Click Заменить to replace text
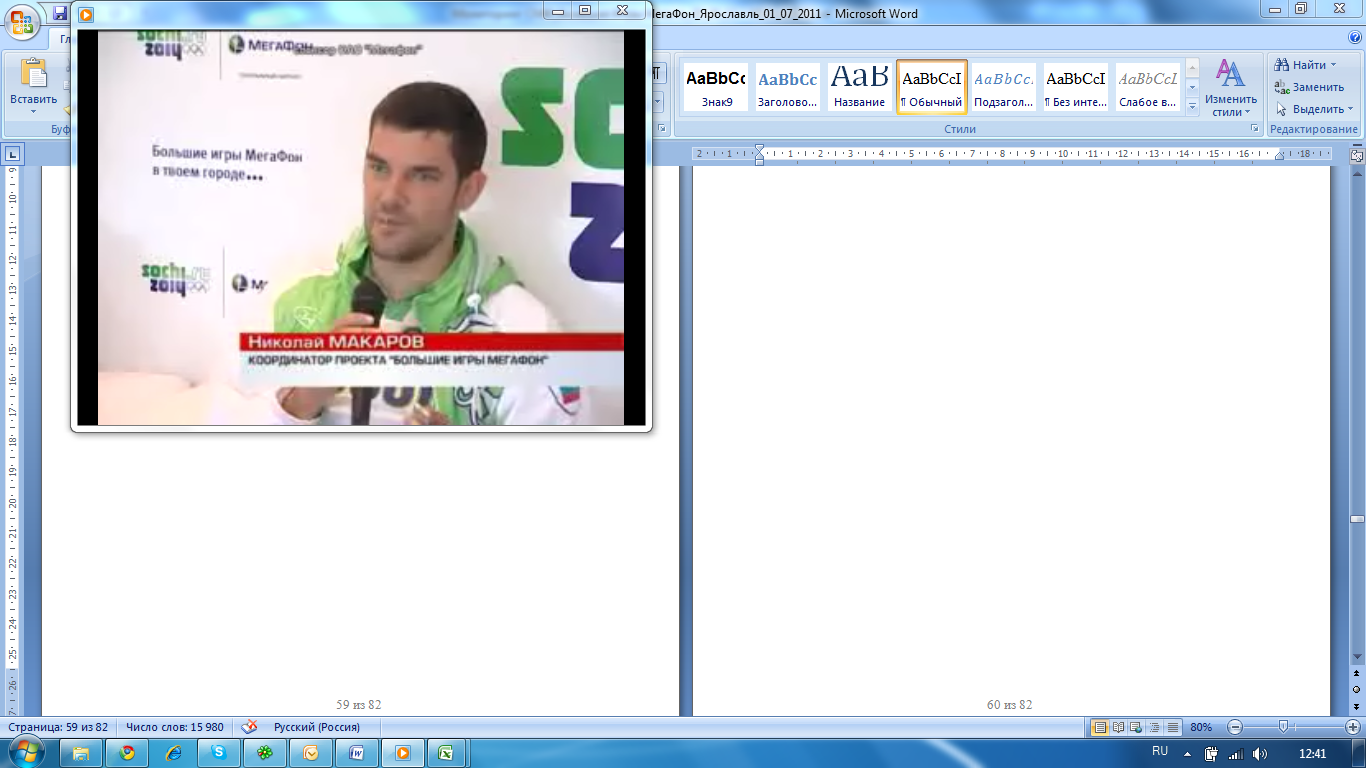Viewport: 1366px width, 768px height. click(x=1309, y=87)
